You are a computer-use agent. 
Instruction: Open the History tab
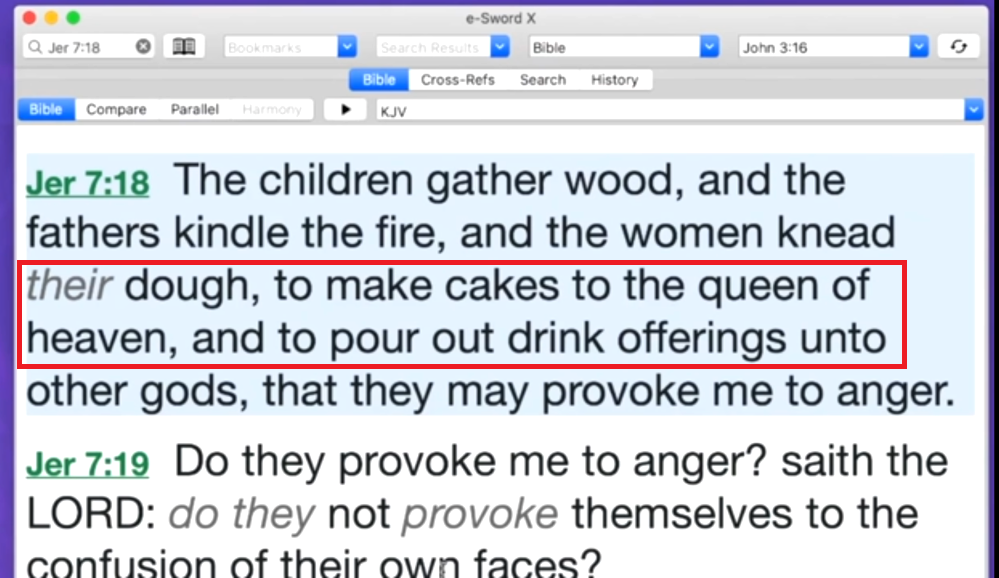[614, 80]
